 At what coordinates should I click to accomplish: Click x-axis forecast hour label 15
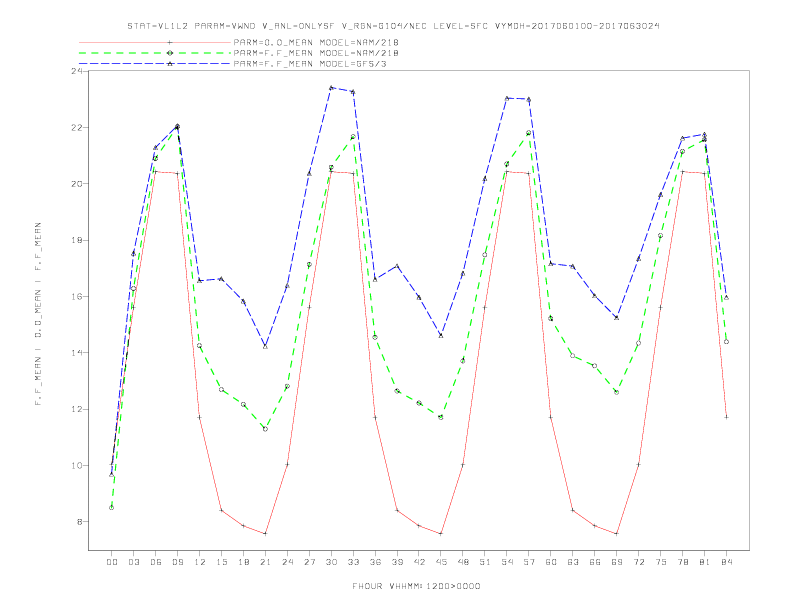coord(221,562)
